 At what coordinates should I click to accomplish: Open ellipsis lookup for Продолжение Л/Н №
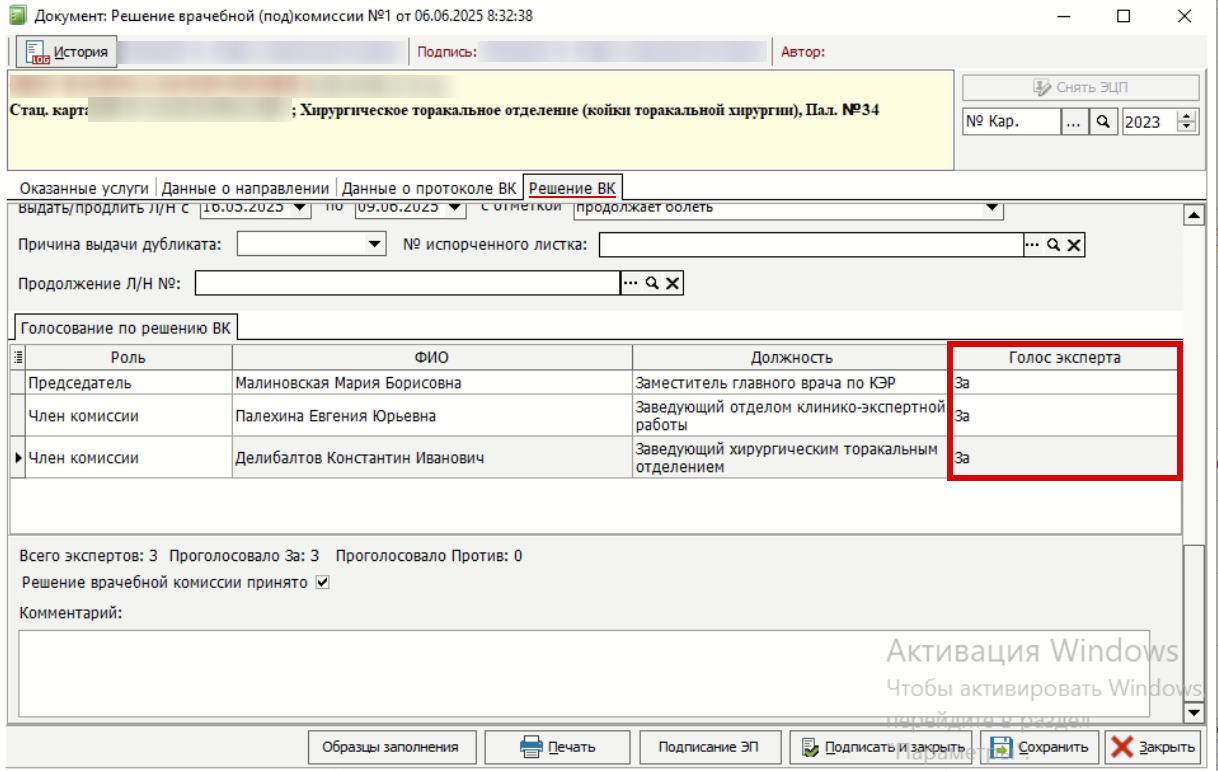pos(631,284)
